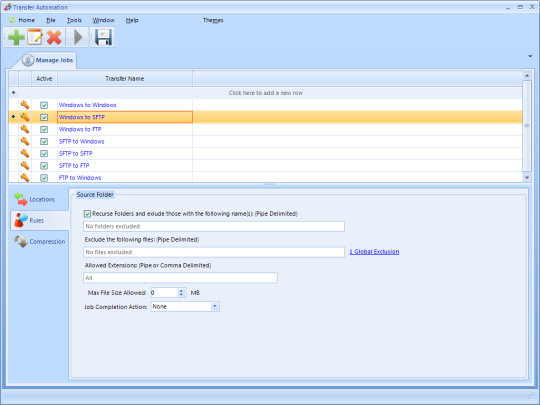
Task: Click the Rules person icon
Action: [20, 220]
